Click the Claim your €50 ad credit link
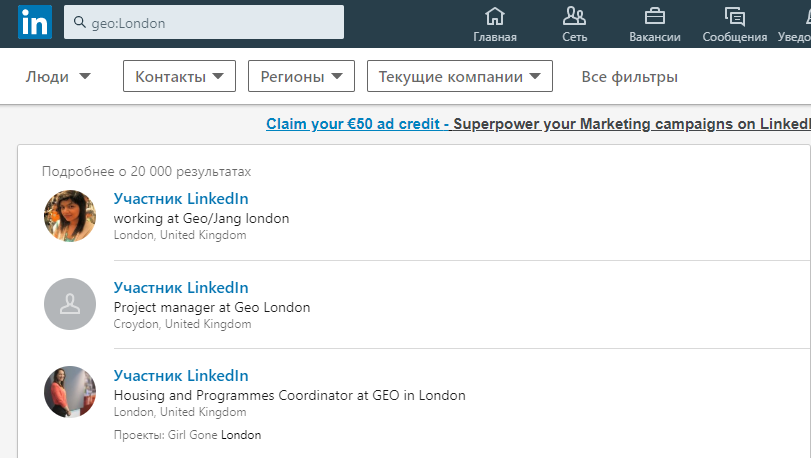The height and width of the screenshot is (458, 811). [x=356, y=124]
